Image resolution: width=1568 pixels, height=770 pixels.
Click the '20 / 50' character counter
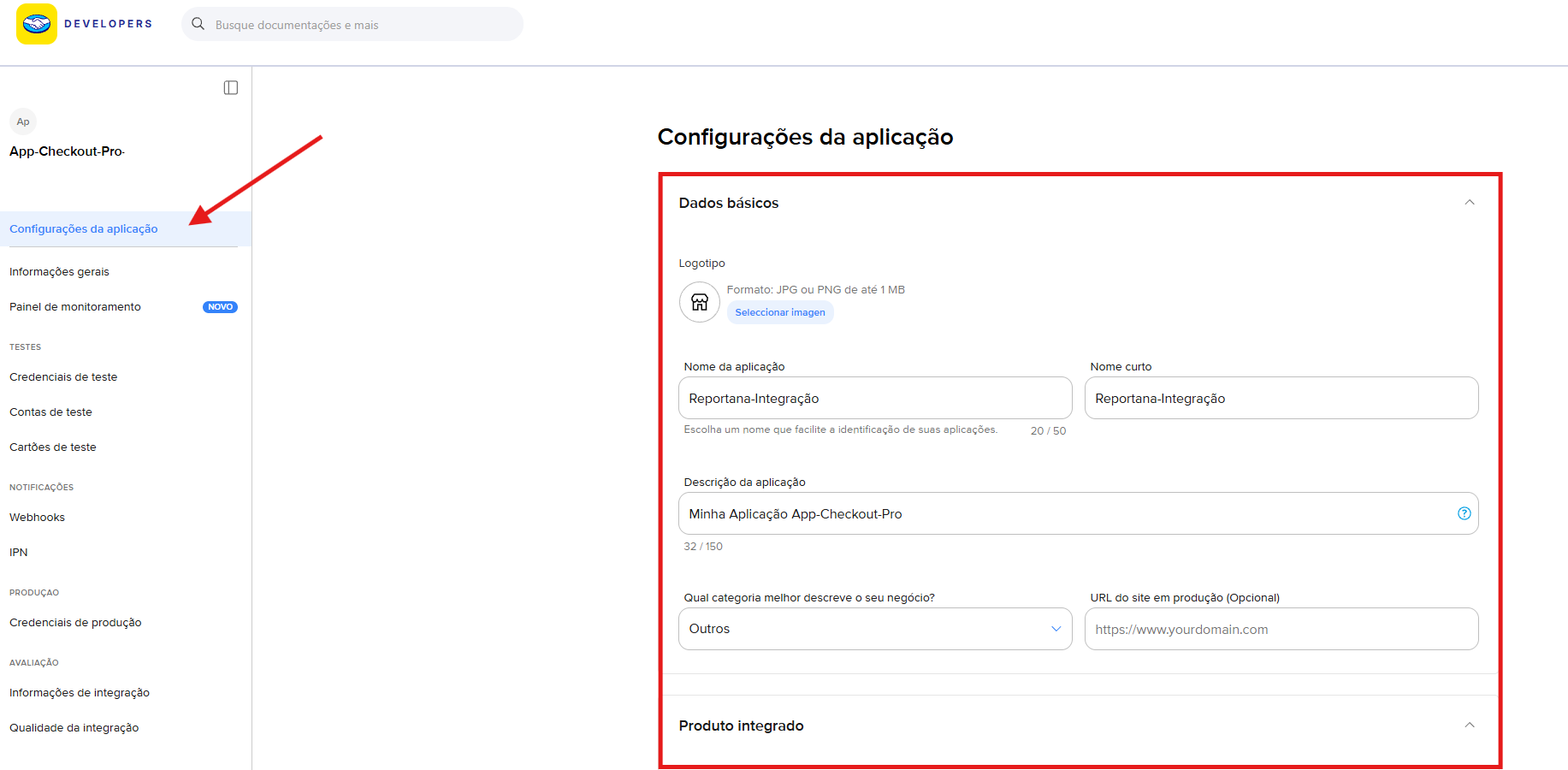click(x=1048, y=431)
